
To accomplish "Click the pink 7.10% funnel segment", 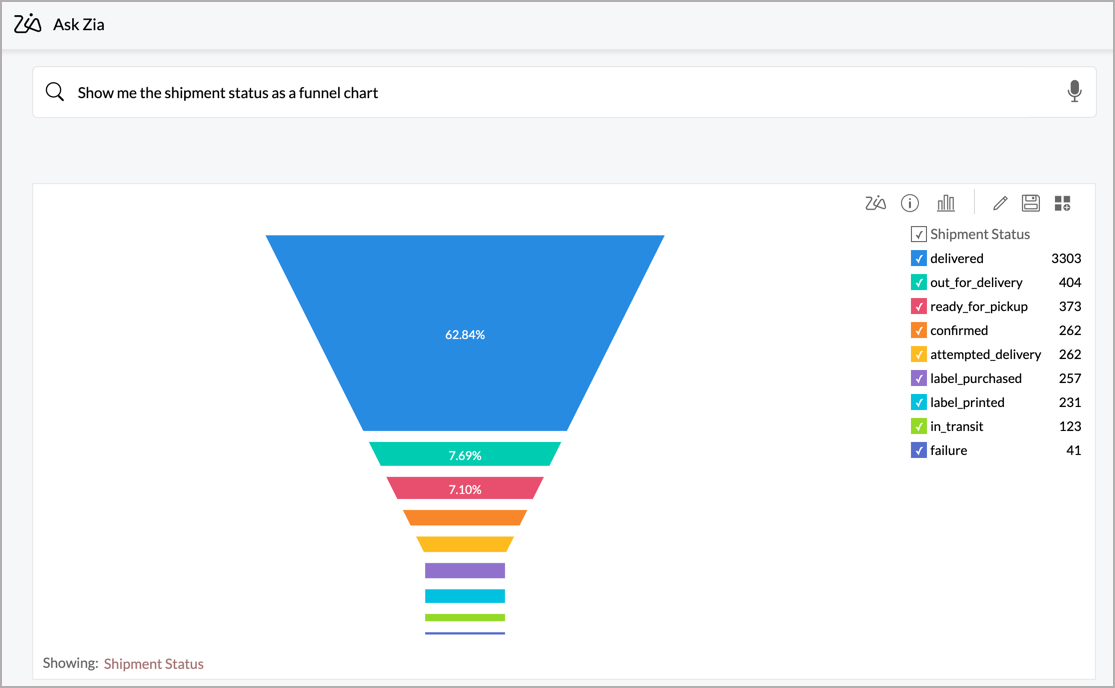I will pos(465,489).
